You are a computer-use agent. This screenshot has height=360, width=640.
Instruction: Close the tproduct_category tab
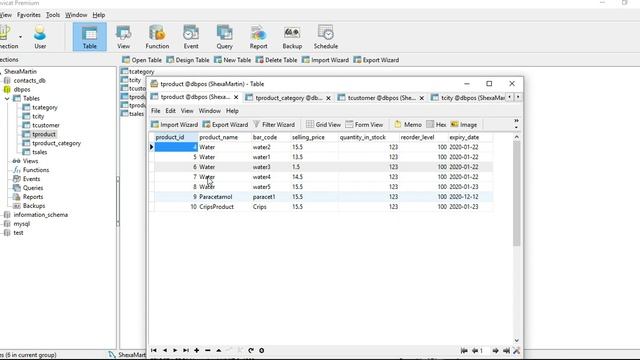(328, 98)
